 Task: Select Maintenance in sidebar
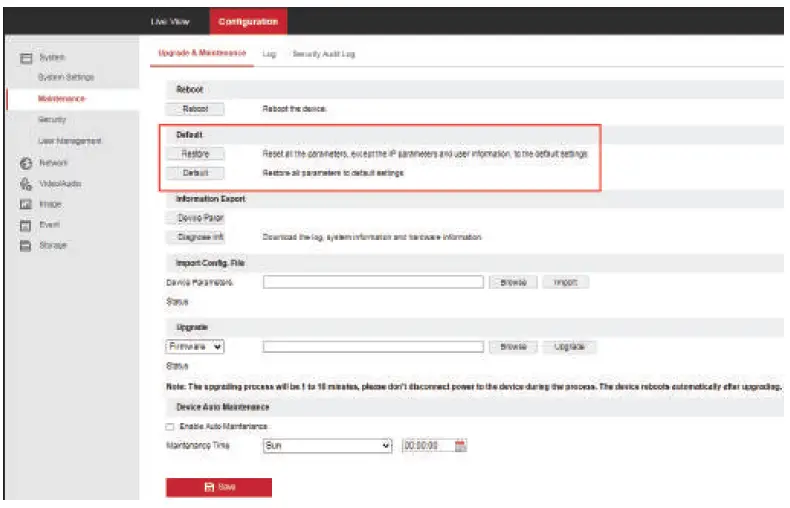(x=62, y=98)
